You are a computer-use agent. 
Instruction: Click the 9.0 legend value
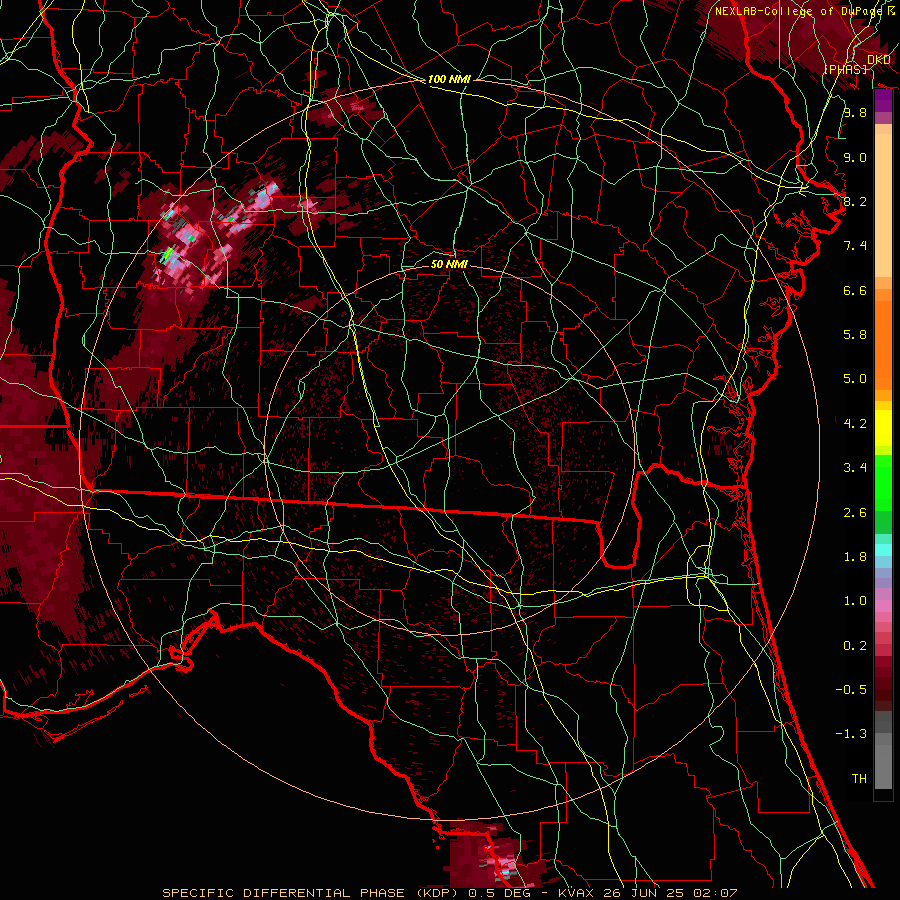[855, 157]
